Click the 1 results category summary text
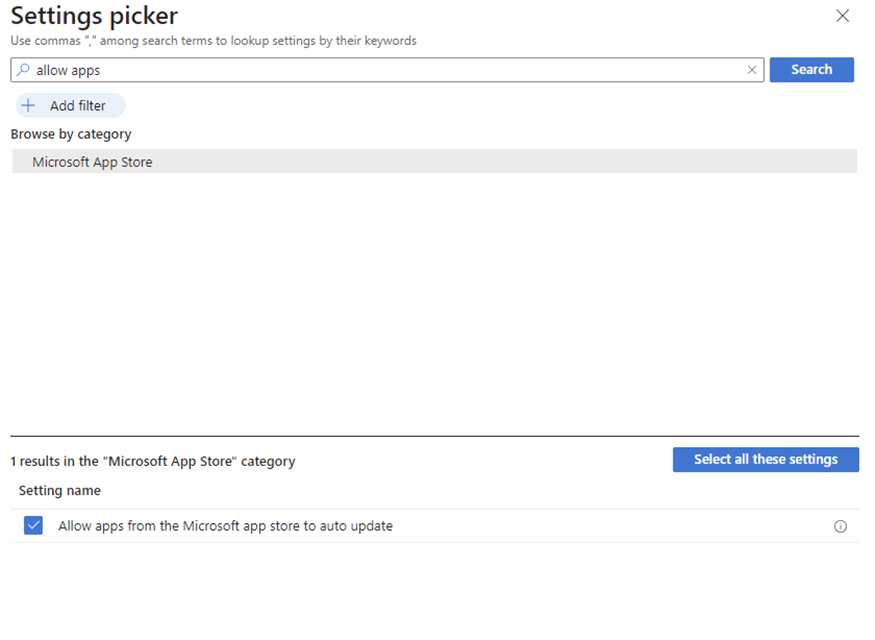This screenshot has width=875, height=640. click(x=153, y=461)
